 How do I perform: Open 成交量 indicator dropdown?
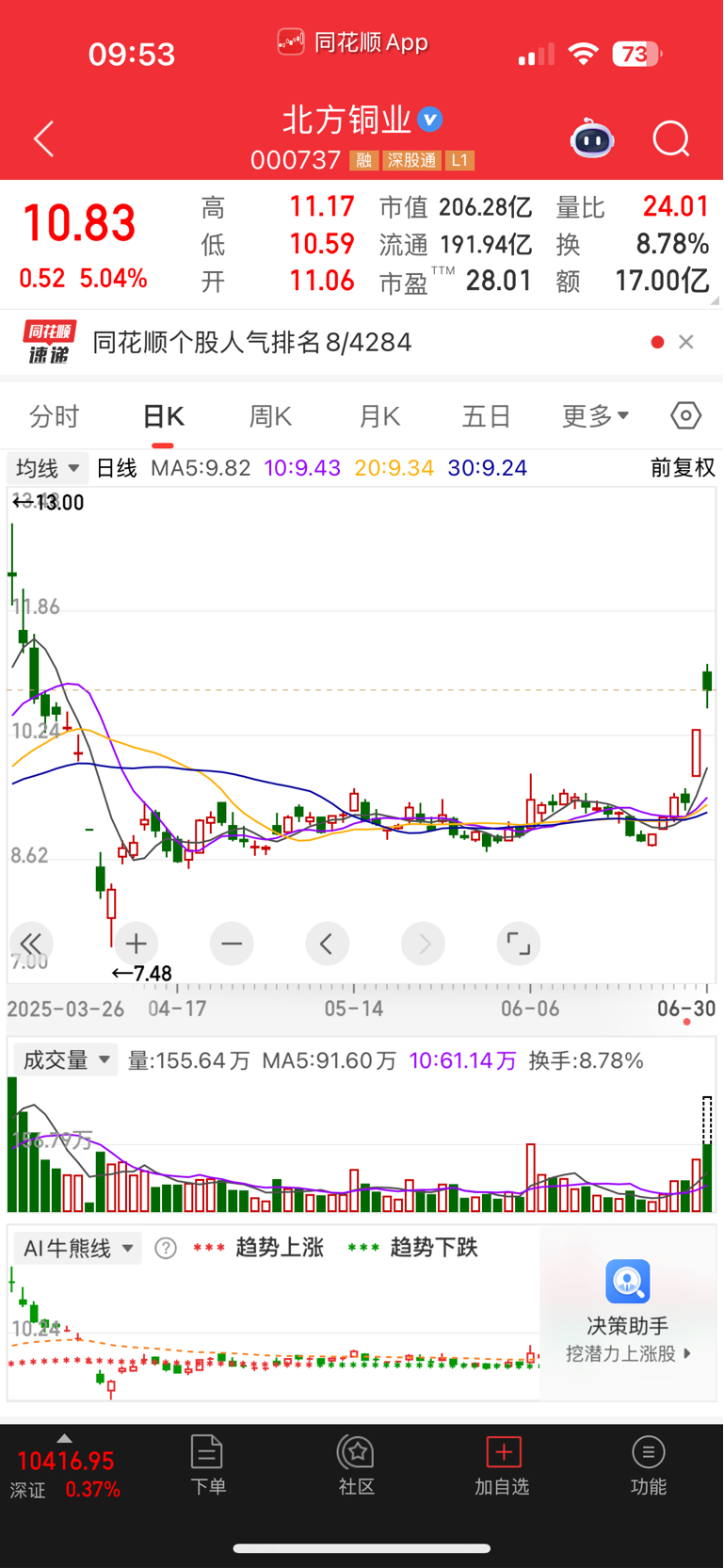[x=65, y=1060]
